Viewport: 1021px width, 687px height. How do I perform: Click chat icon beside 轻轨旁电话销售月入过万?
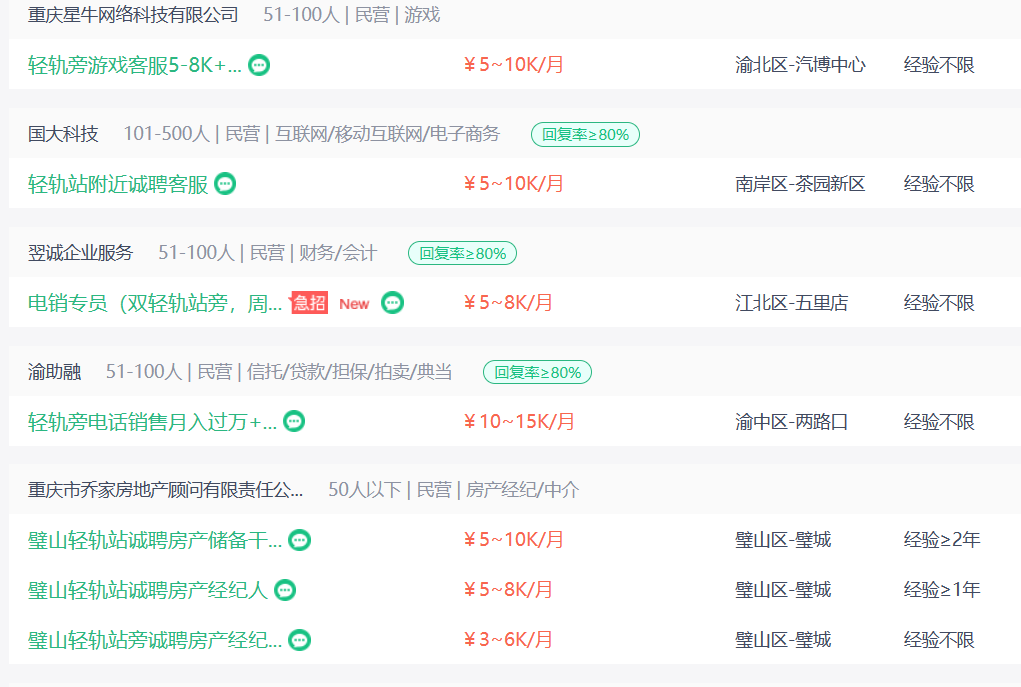coord(294,421)
